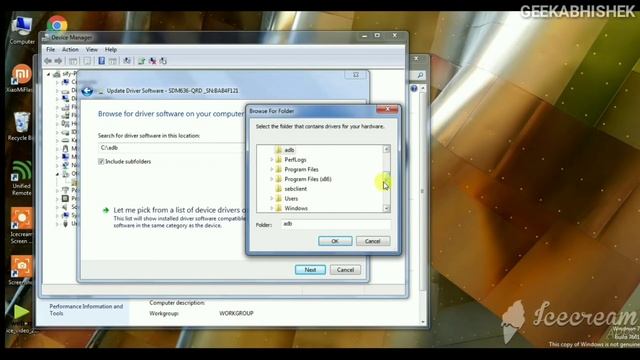640x360 pixels.
Task: Select the PerfLogs folder name
Action: pyautogui.click(x=295, y=160)
